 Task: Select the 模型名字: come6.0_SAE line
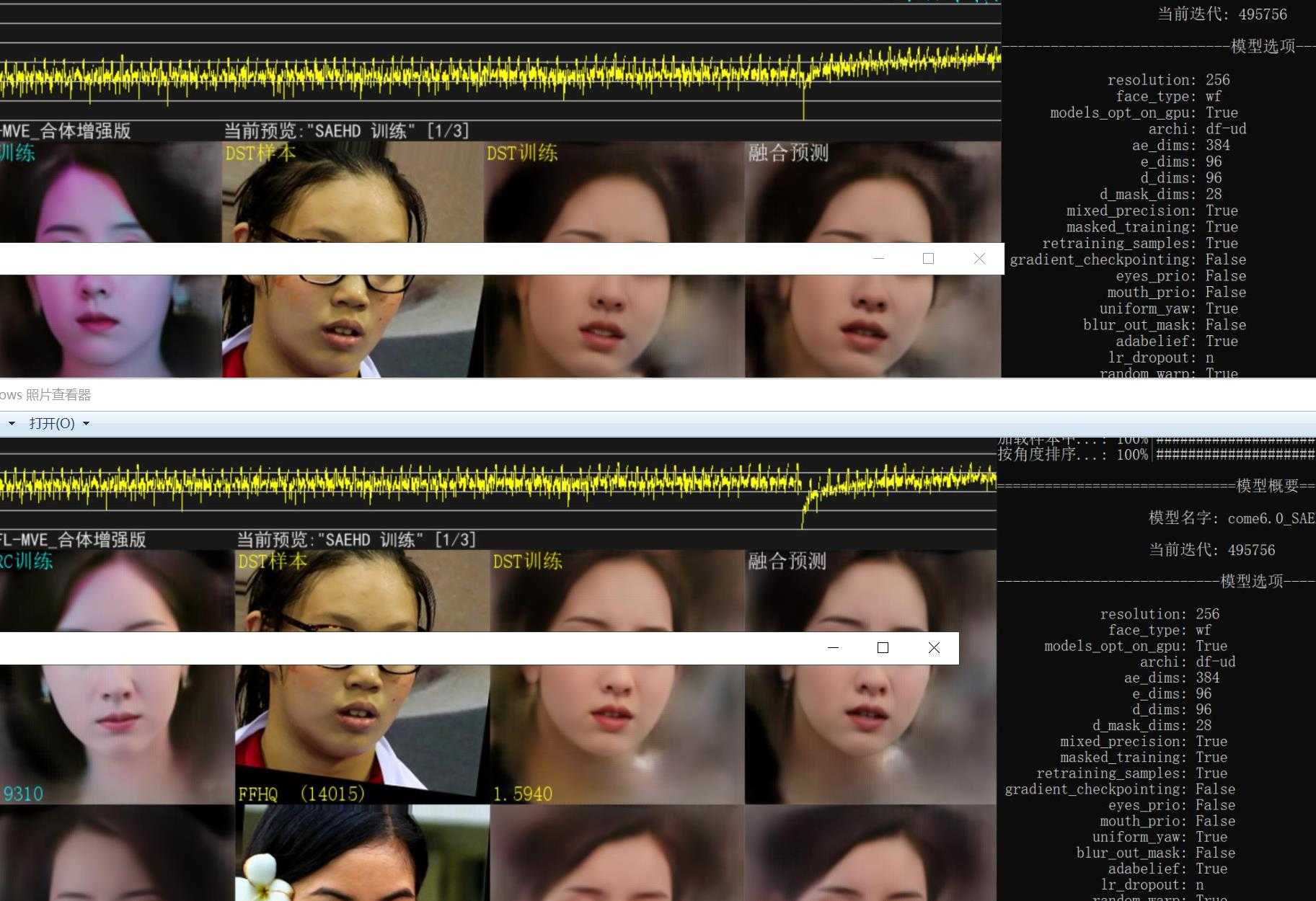1232,518
